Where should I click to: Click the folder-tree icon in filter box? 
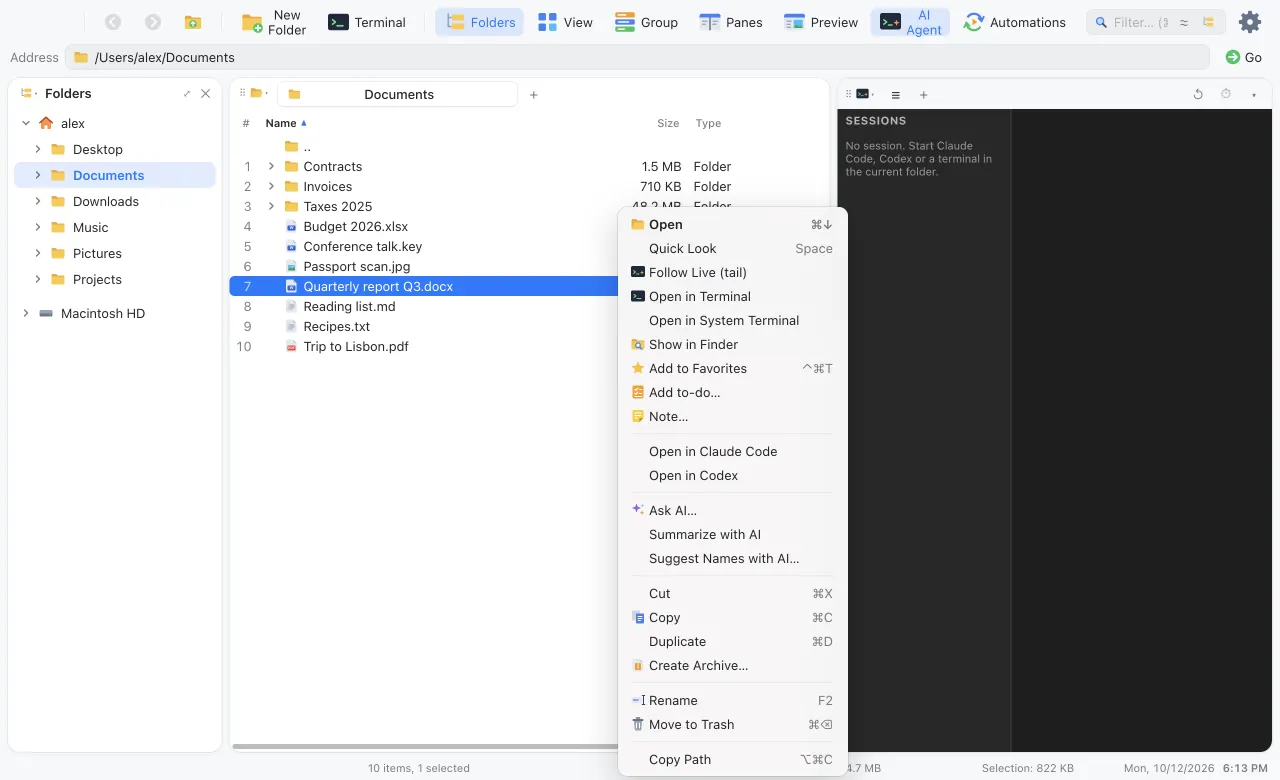1209,22
